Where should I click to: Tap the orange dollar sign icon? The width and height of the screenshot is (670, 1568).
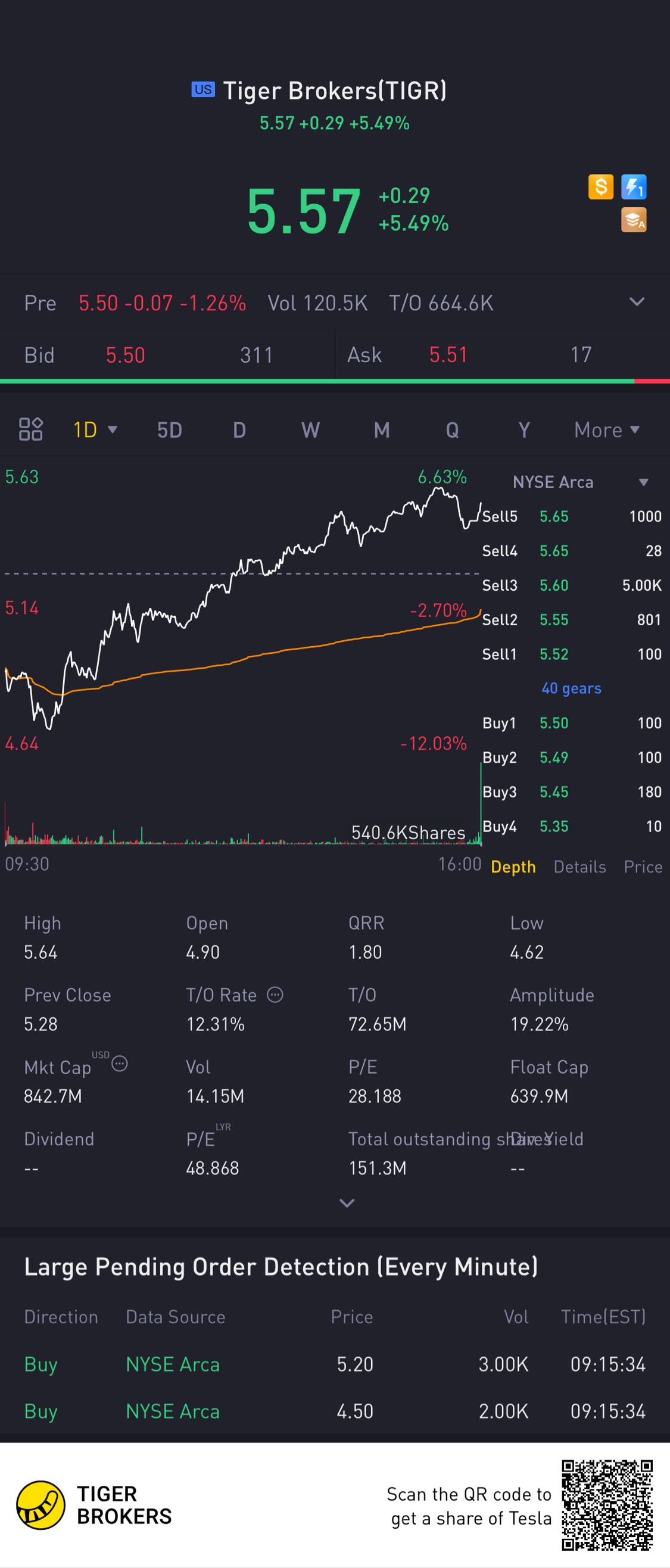coord(601,187)
